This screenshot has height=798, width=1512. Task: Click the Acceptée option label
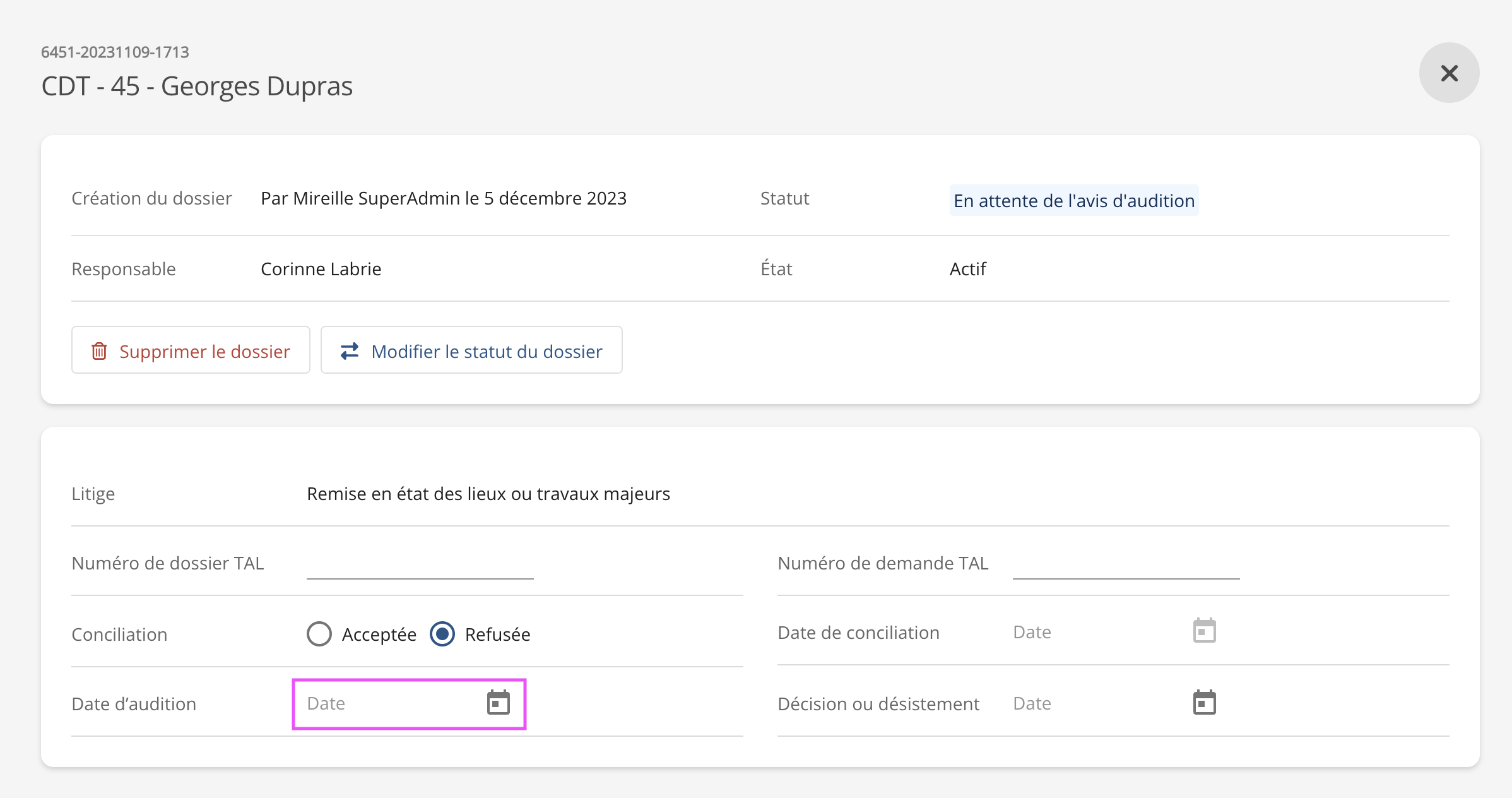[x=379, y=634]
